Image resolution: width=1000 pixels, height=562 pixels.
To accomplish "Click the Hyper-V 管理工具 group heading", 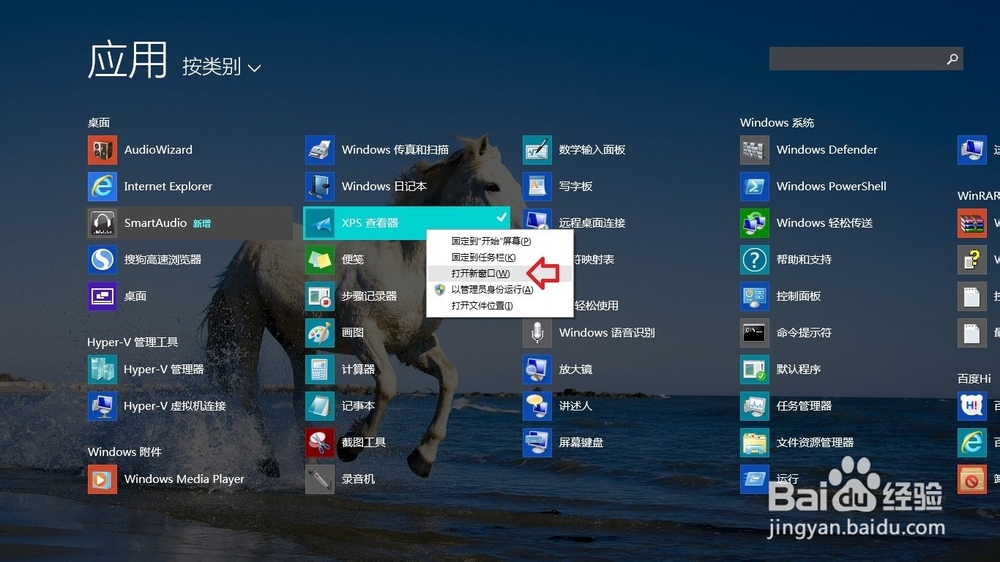I will [x=133, y=342].
